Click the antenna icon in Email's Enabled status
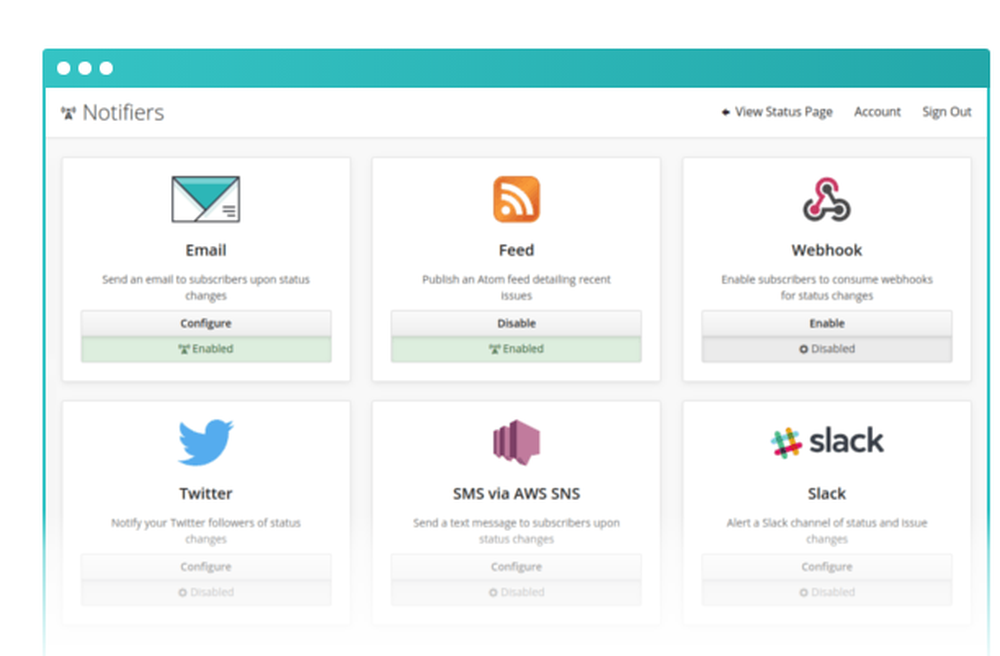 click(184, 349)
